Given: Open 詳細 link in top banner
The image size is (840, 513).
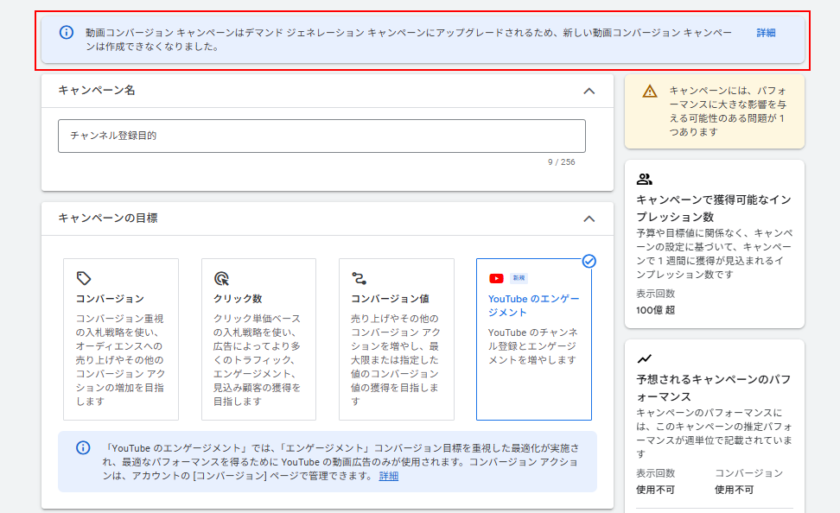Looking at the screenshot, I should (766, 33).
